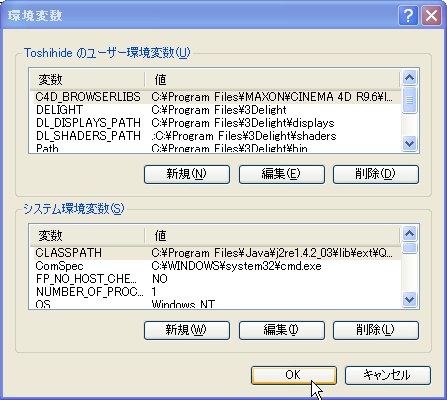This screenshot has width=447, height=400.
Task: Click the help question mark icon
Action: coord(408,15)
